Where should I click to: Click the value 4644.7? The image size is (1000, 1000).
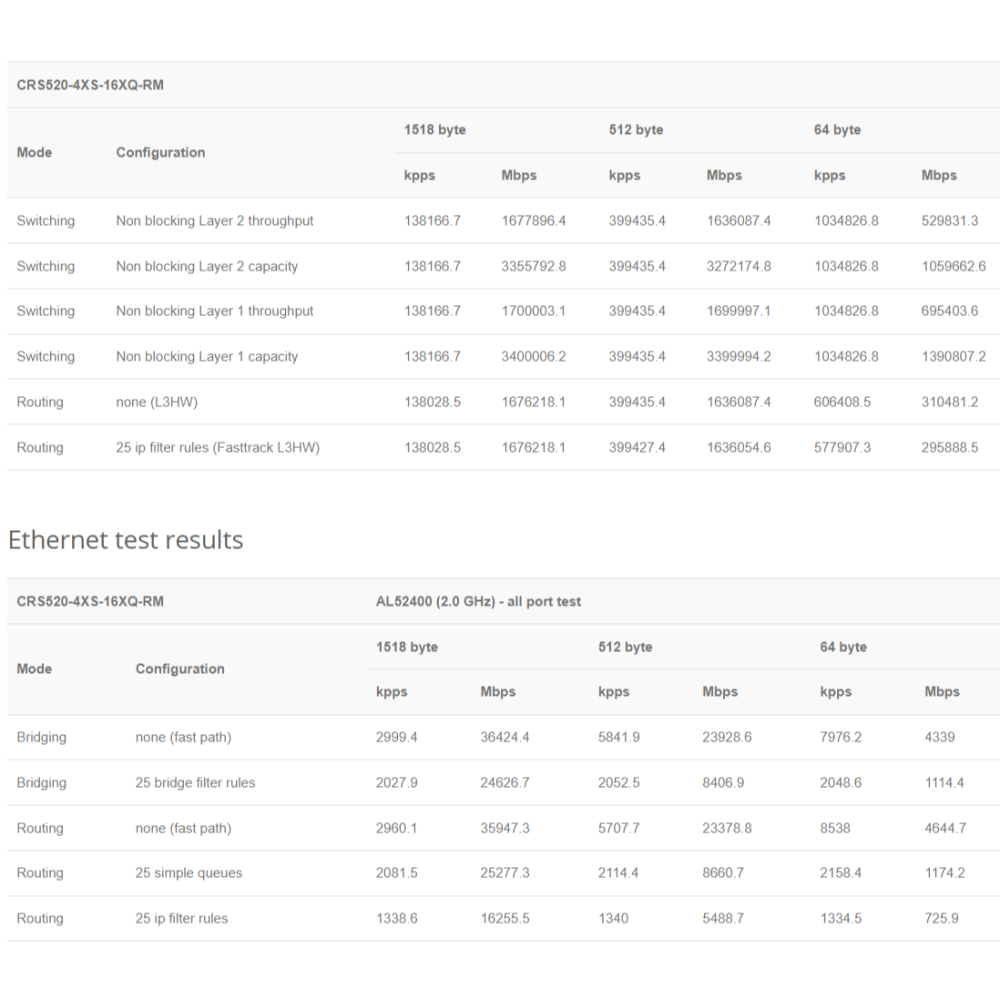click(945, 828)
